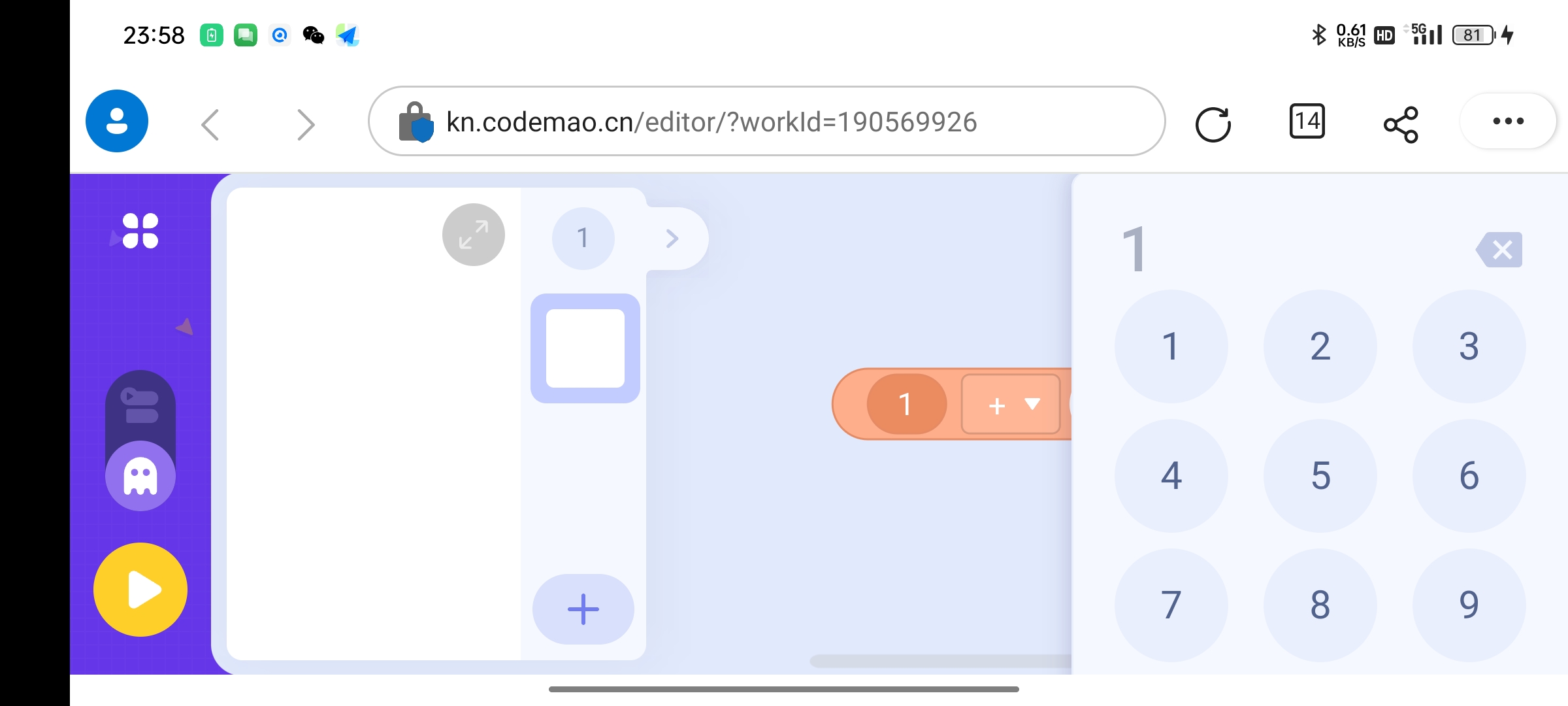Viewport: 1568px width, 706px height.
Task: Tap keypad digit 9
Action: click(1469, 605)
